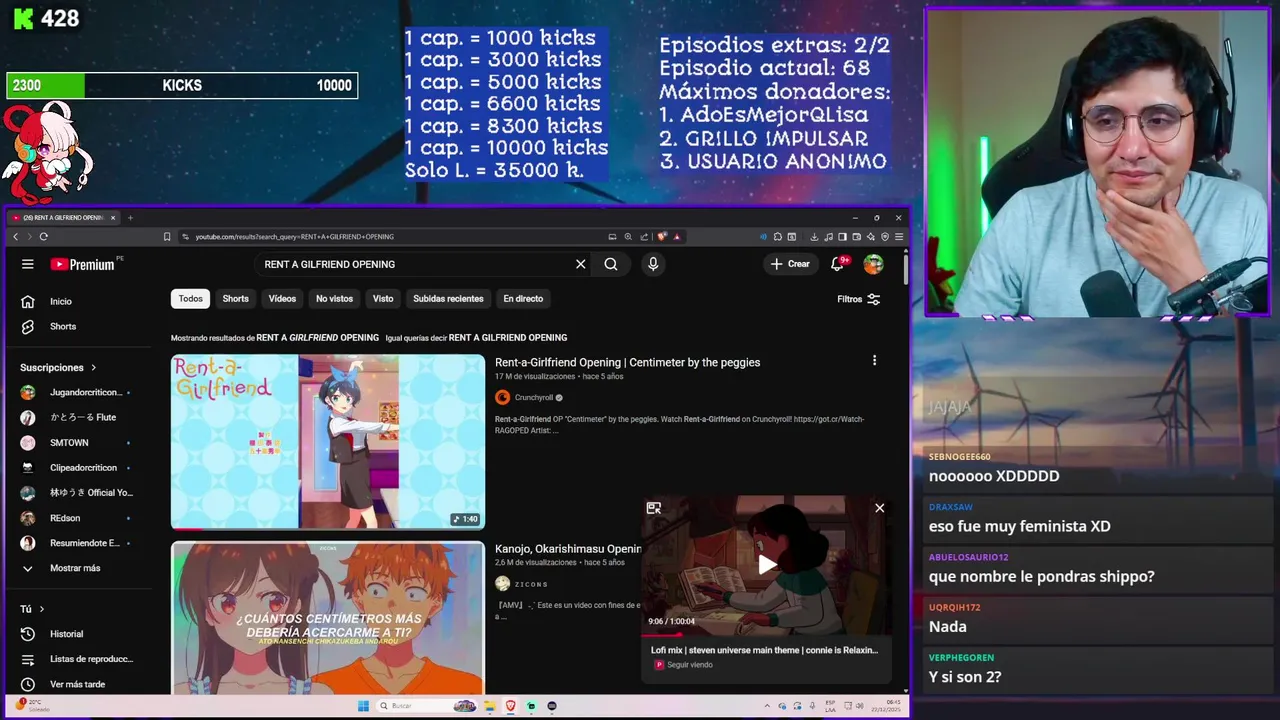Open the YouTube hamburger guide menu
This screenshot has height=720, width=1280.
[x=28, y=264]
